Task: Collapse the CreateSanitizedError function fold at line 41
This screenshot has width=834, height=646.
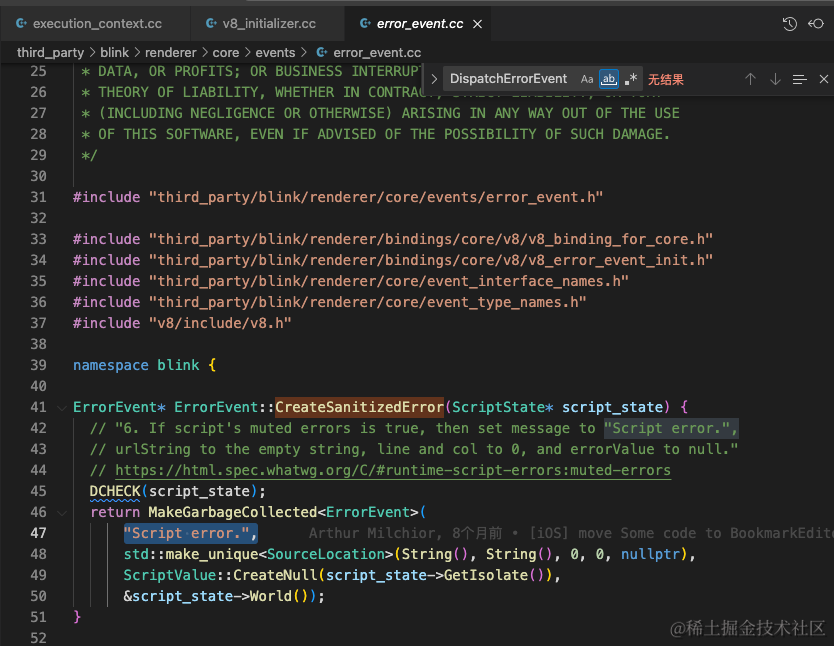Action: pyautogui.click(x=62, y=408)
